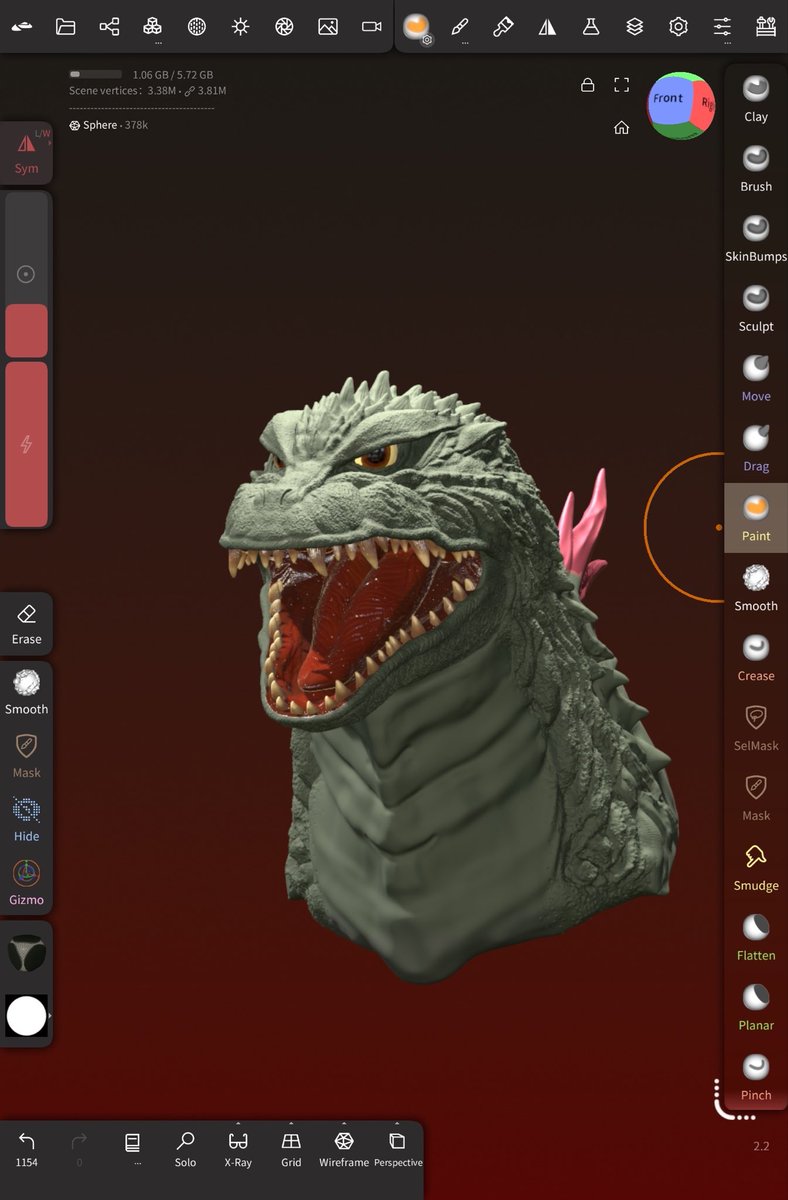Adjust the brush radius slider
Image resolution: width=788 pixels, height=1200 pixels.
click(26, 274)
